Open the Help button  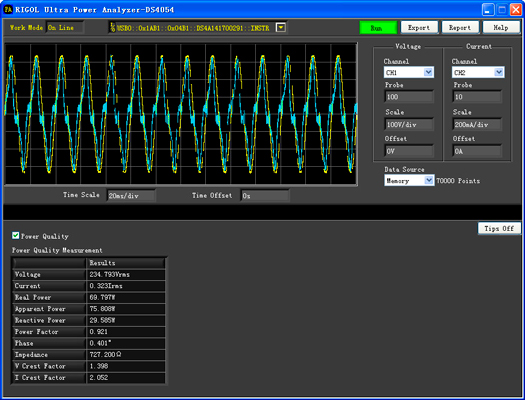501,28
